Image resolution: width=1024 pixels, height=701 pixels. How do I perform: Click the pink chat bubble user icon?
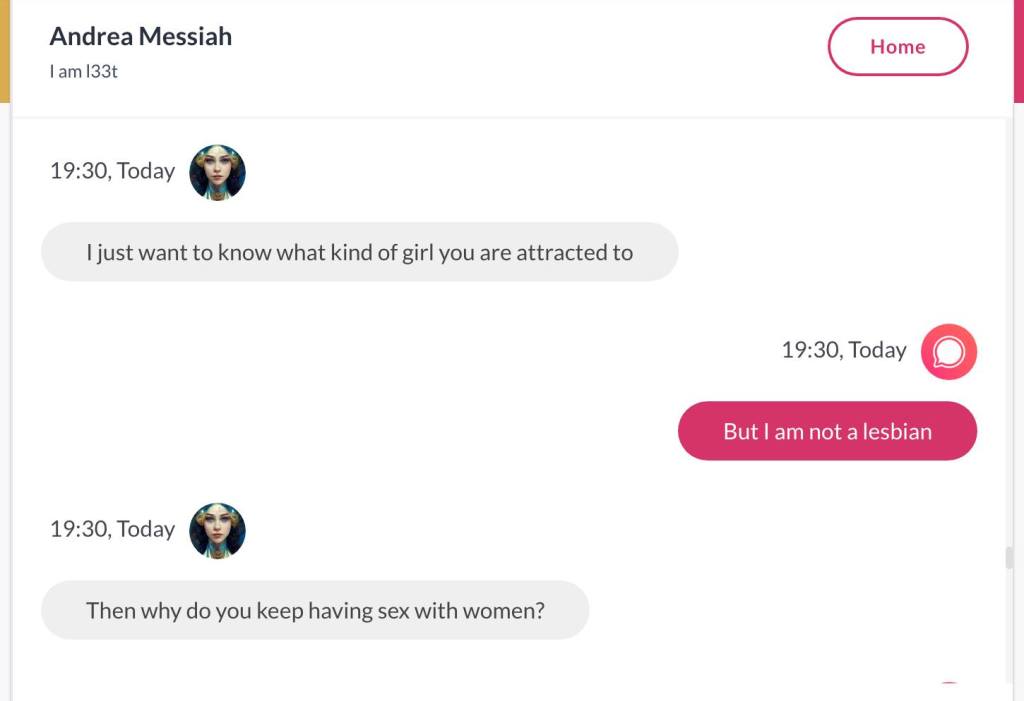948,351
